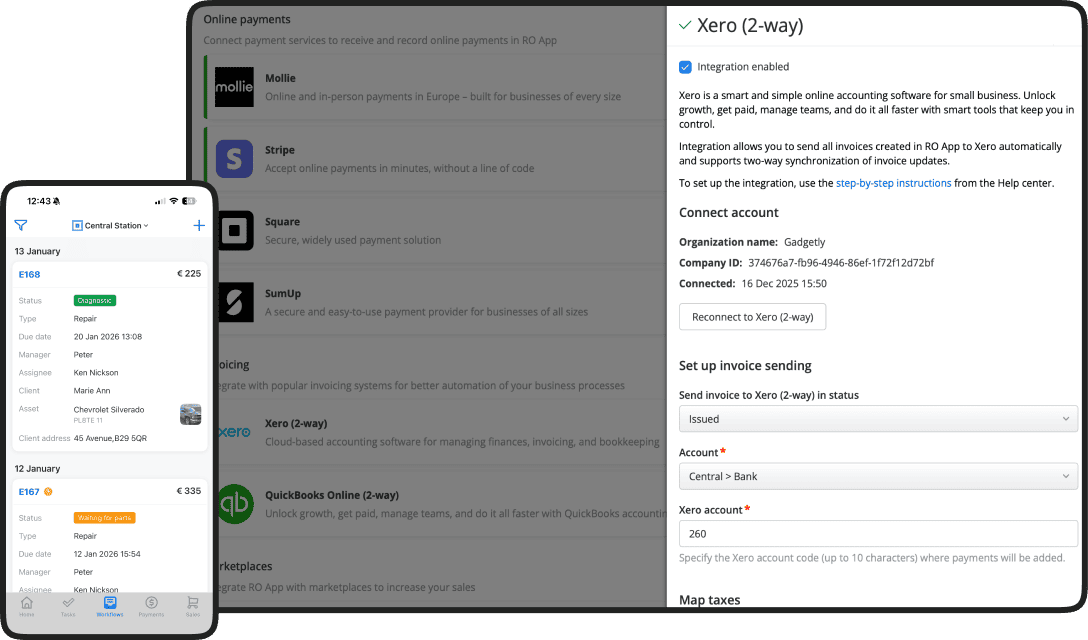Image resolution: width=1088 pixels, height=640 pixels.
Task: Open the Account dropdown showing Central > Bank
Action: 877,476
